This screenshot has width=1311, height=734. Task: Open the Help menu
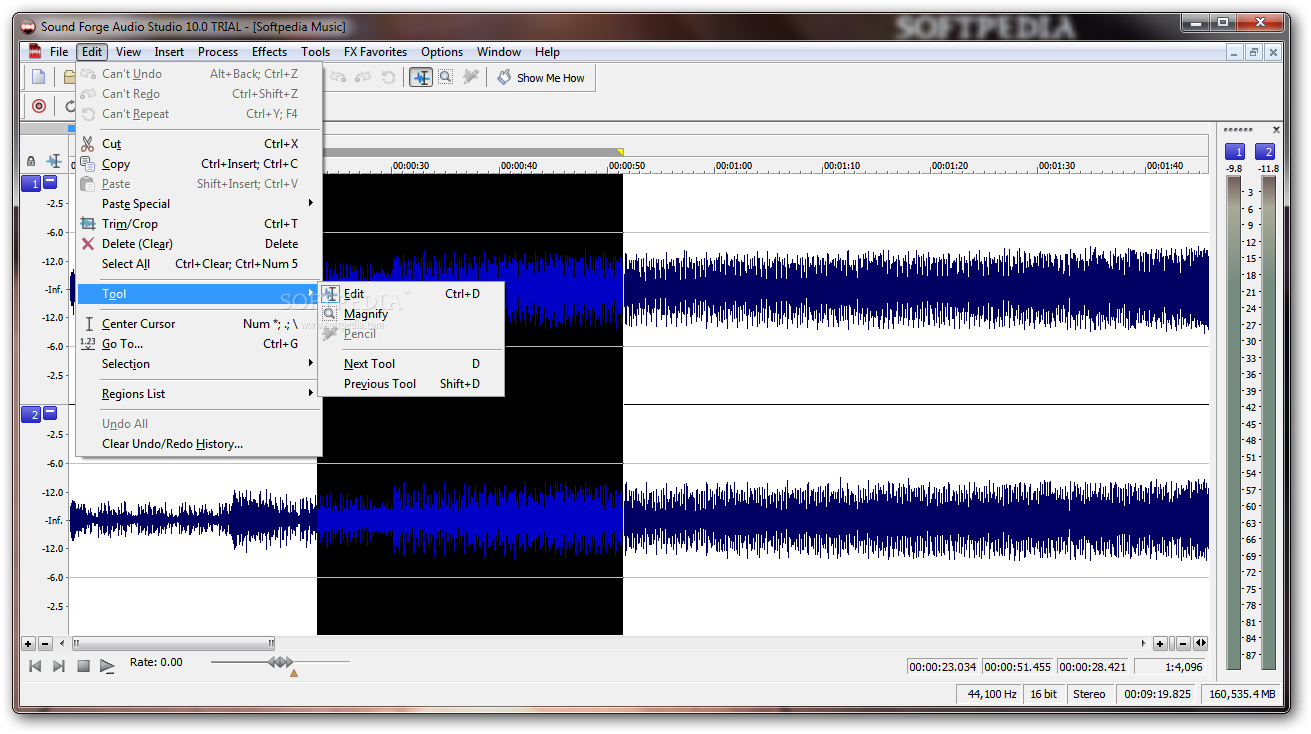click(x=547, y=52)
